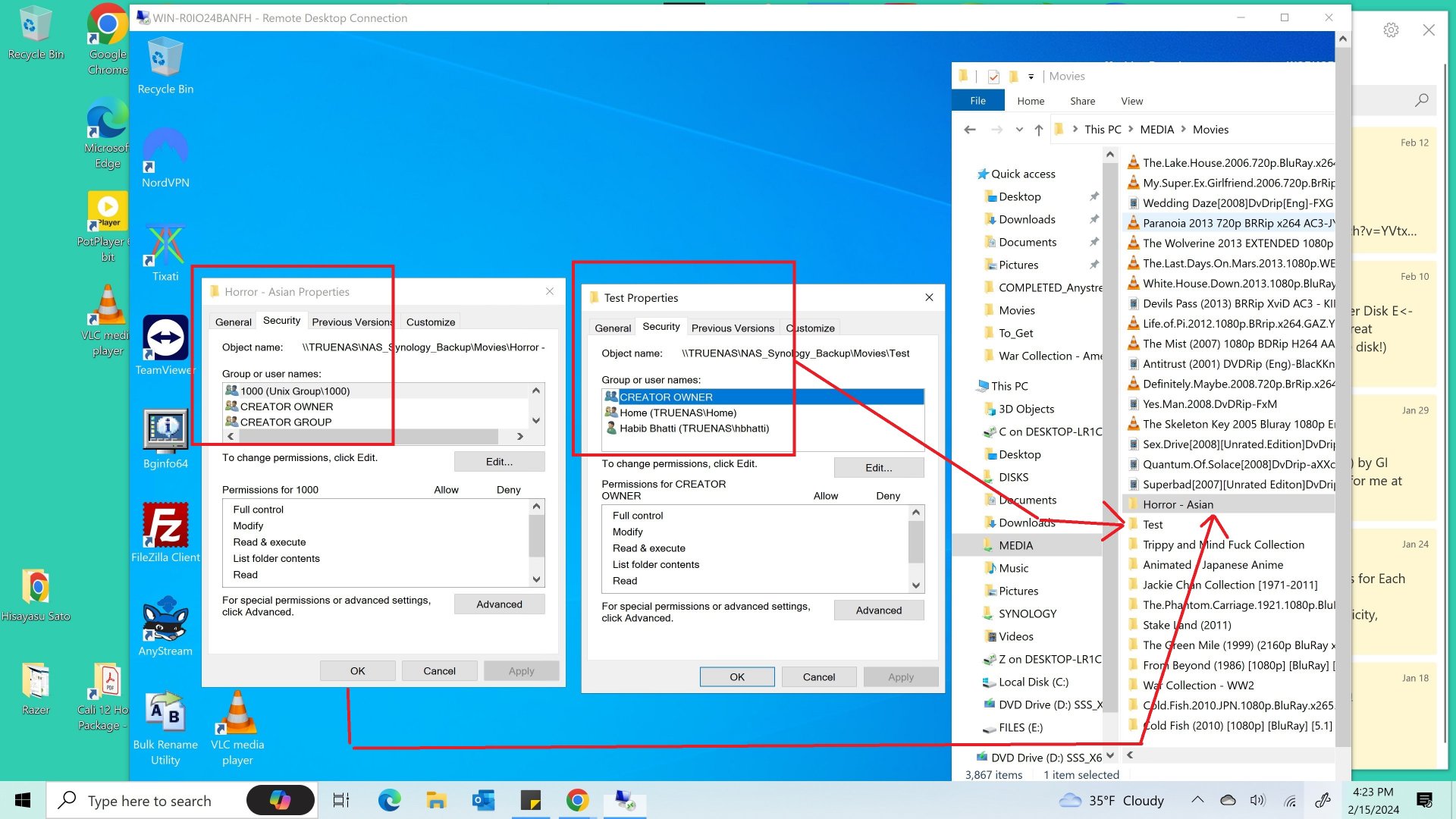Open volume control in system tray
Image resolution: width=1456 pixels, height=819 pixels.
[x=1258, y=800]
